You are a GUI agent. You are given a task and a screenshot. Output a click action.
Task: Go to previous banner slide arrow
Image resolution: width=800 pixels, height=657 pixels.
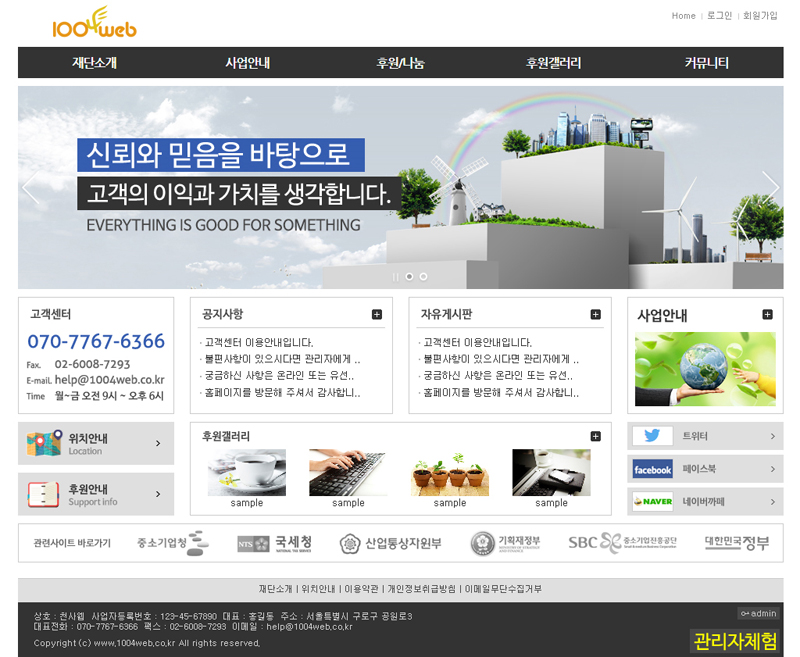pos(31,187)
